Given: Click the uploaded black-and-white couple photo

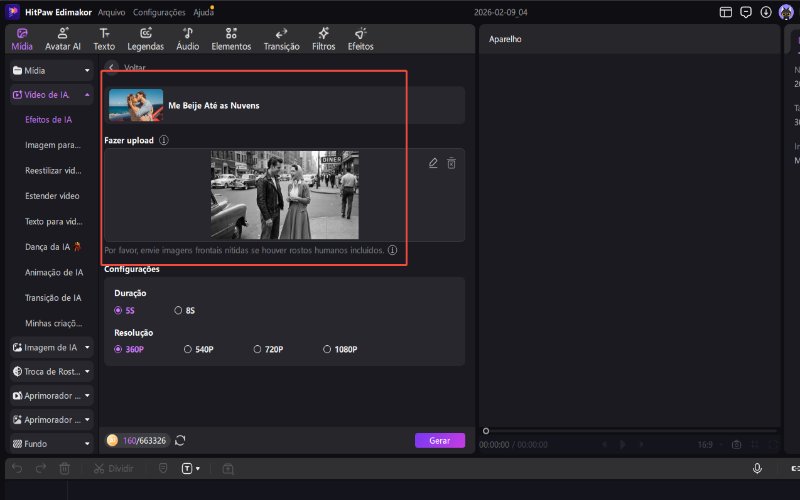Looking at the screenshot, I should pyautogui.click(x=284, y=195).
